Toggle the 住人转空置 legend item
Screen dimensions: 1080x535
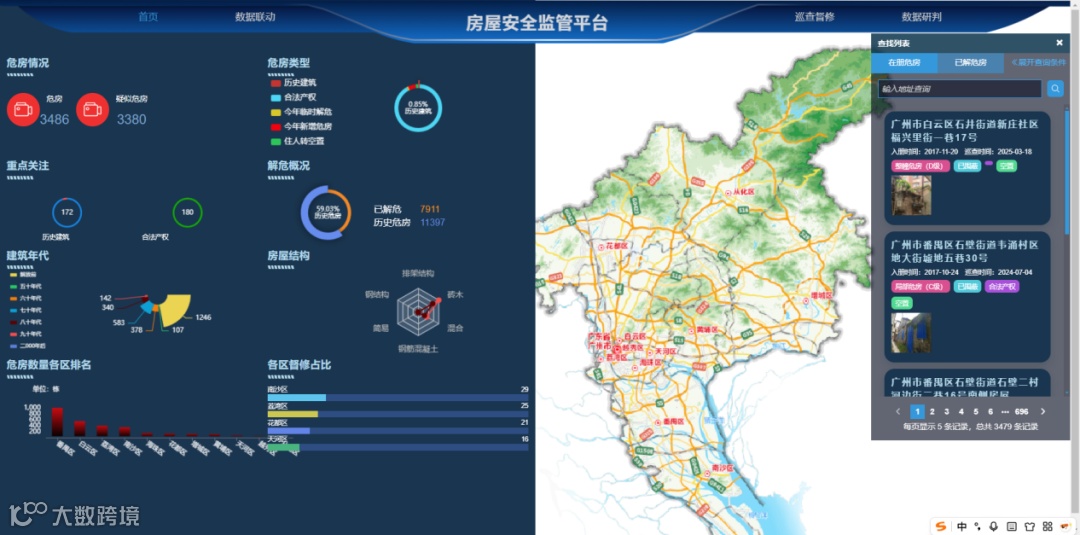click(x=297, y=140)
